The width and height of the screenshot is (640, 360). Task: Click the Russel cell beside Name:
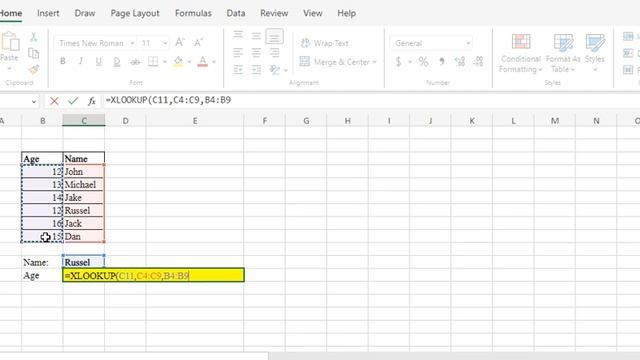pyautogui.click(x=84, y=262)
